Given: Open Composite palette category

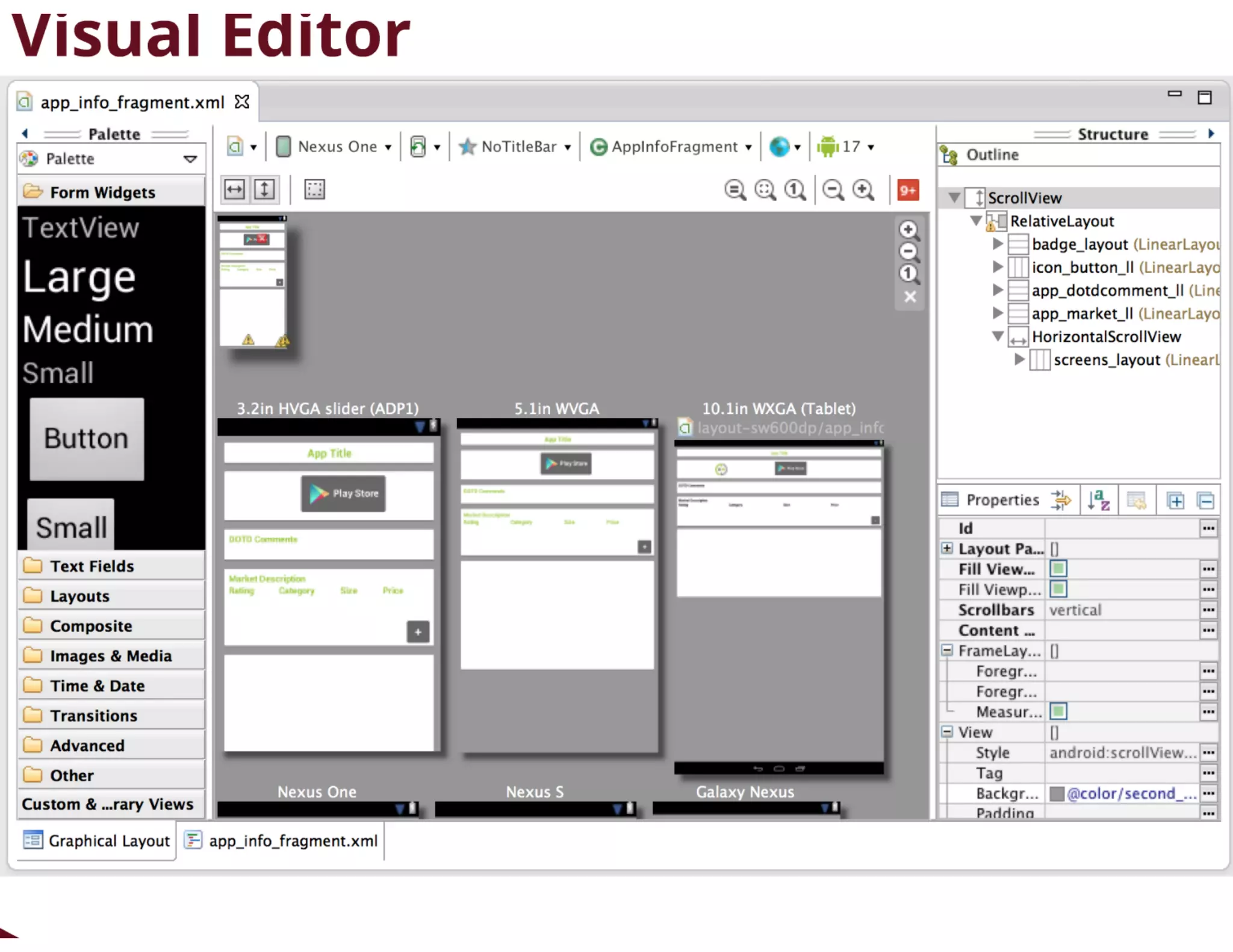Looking at the screenshot, I should coord(111,626).
